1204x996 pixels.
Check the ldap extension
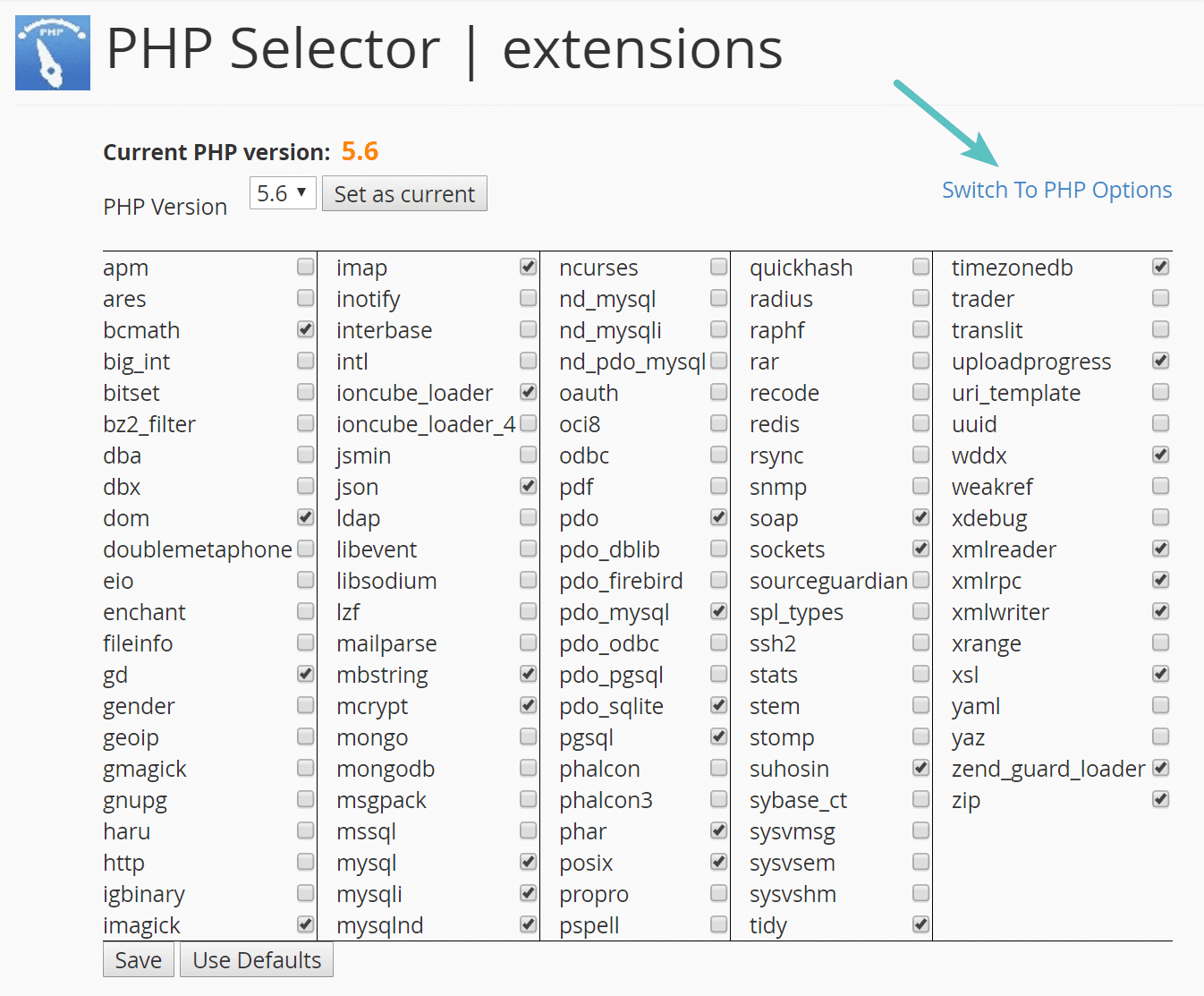click(529, 517)
